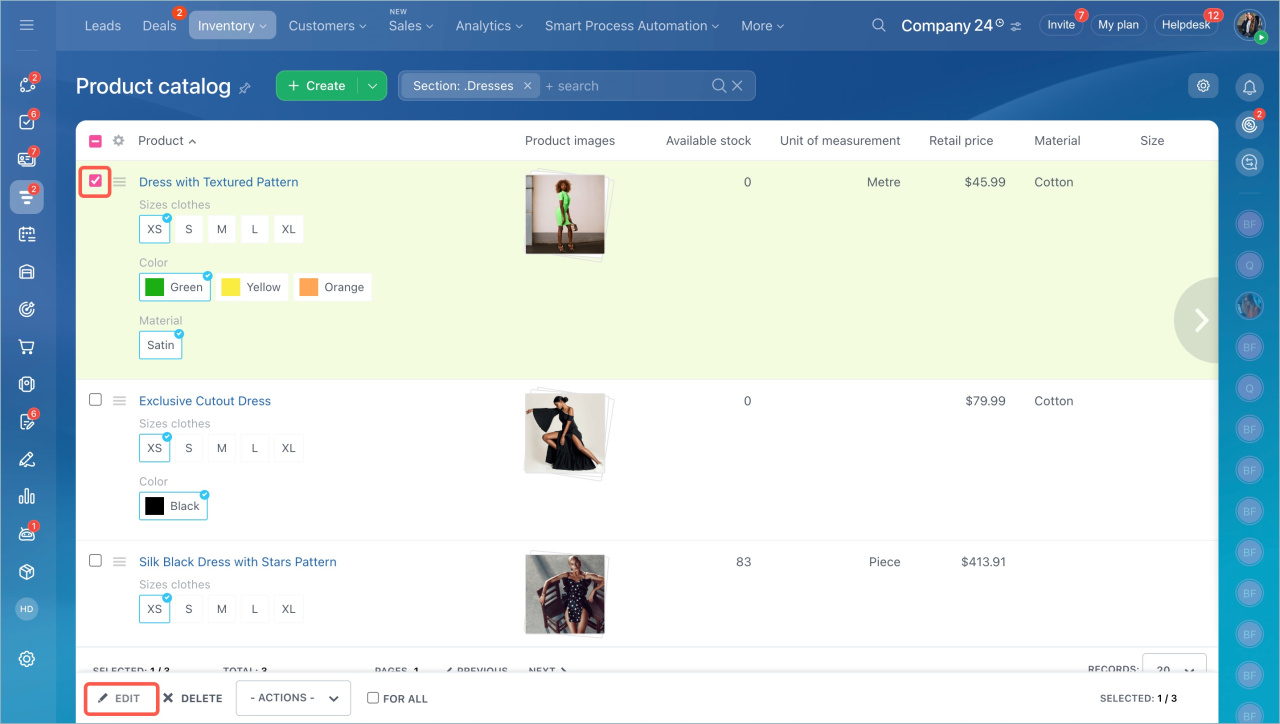1280x724 pixels.
Task: Remove the Section: .Dresses filter chip
Action: coord(528,86)
